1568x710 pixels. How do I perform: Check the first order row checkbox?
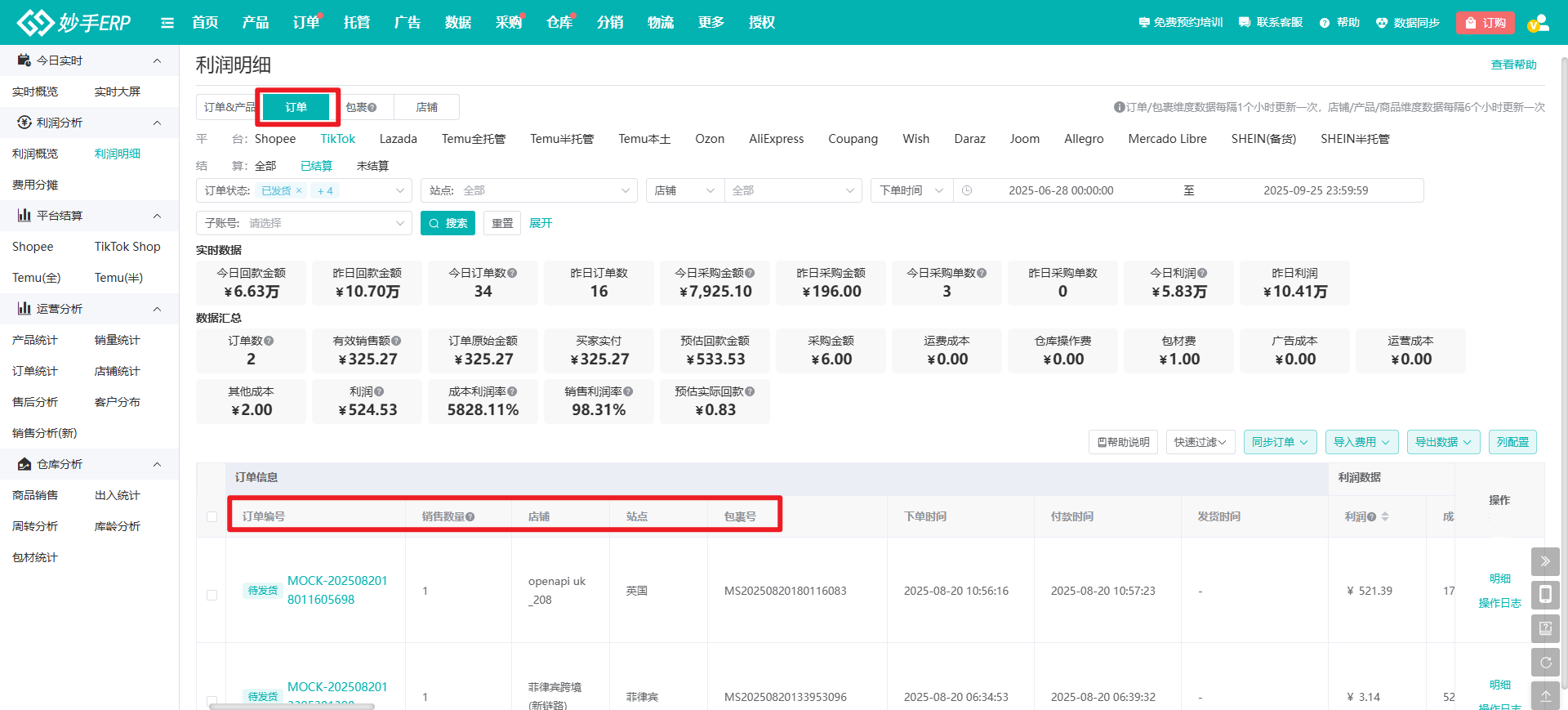[212, 595]
